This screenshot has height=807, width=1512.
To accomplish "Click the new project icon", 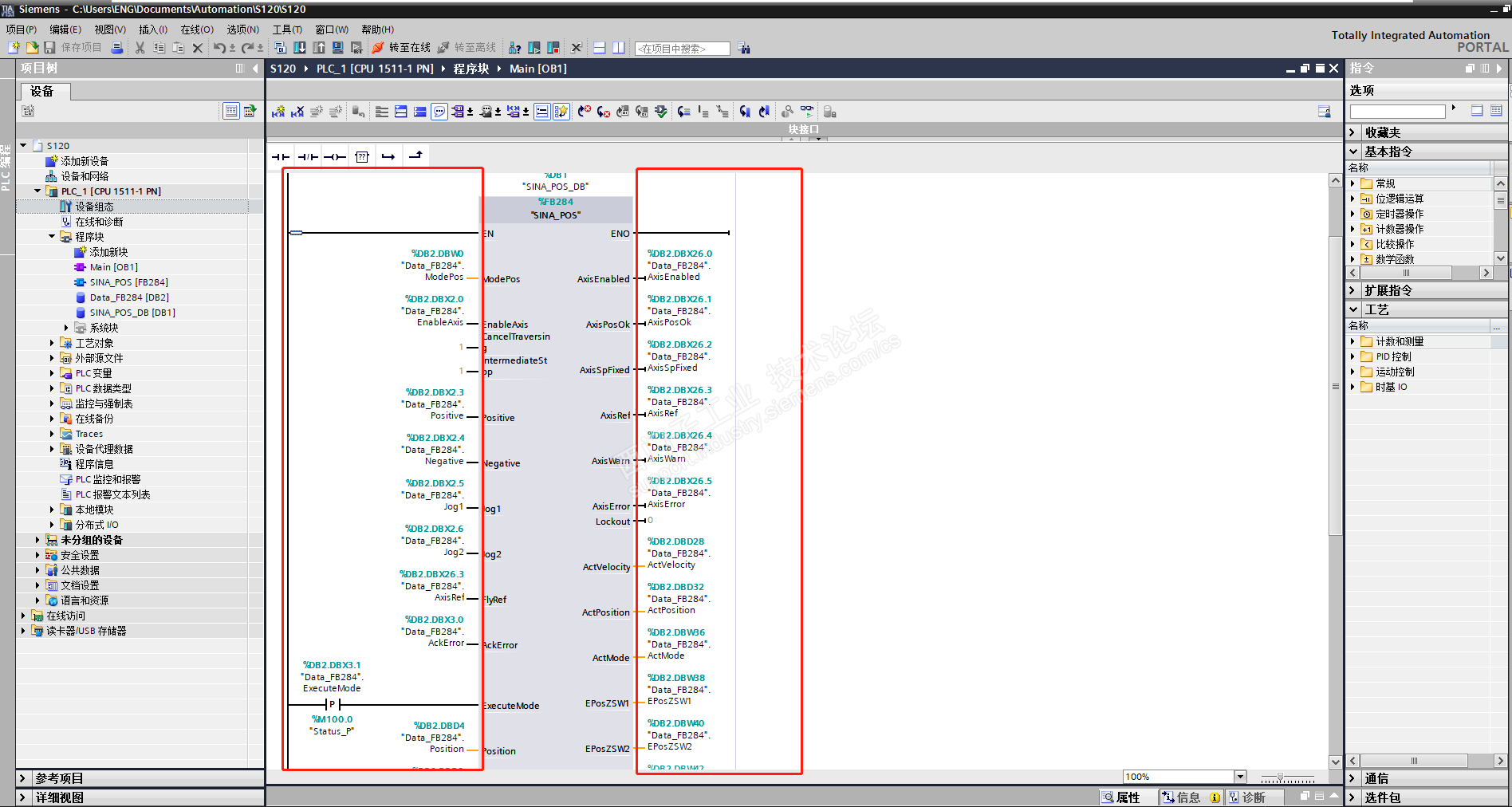I will [14, 48].
